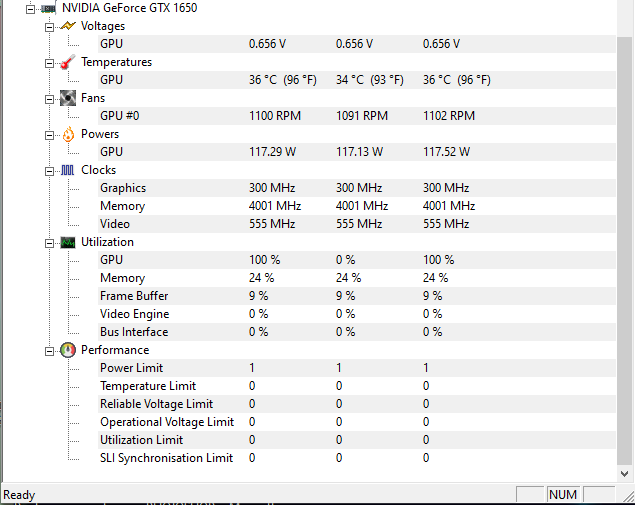
Task: Click the Voltages lightning icon
Action: (68, 26)
